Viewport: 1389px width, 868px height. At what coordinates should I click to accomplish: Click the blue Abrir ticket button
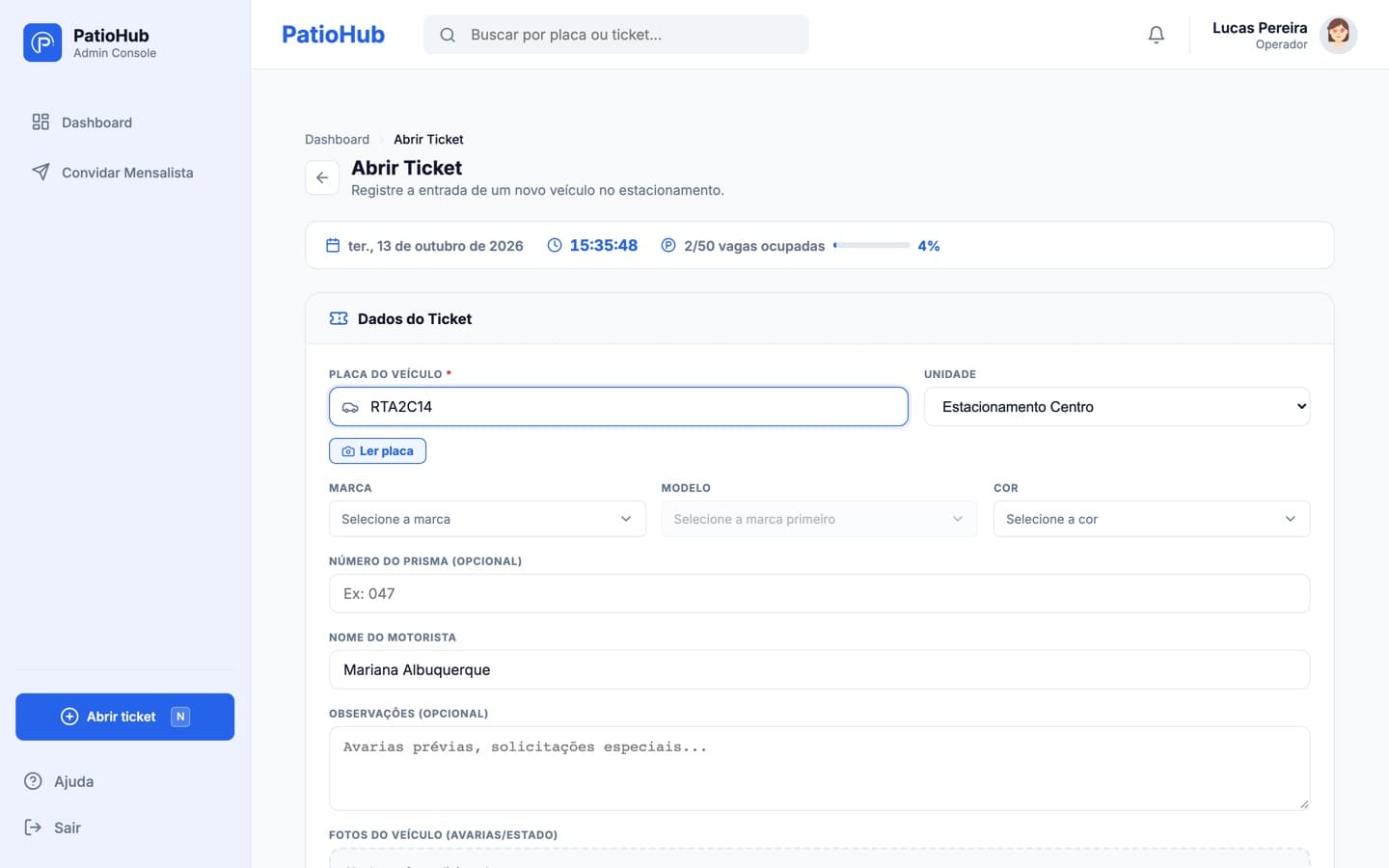(124, 717)
